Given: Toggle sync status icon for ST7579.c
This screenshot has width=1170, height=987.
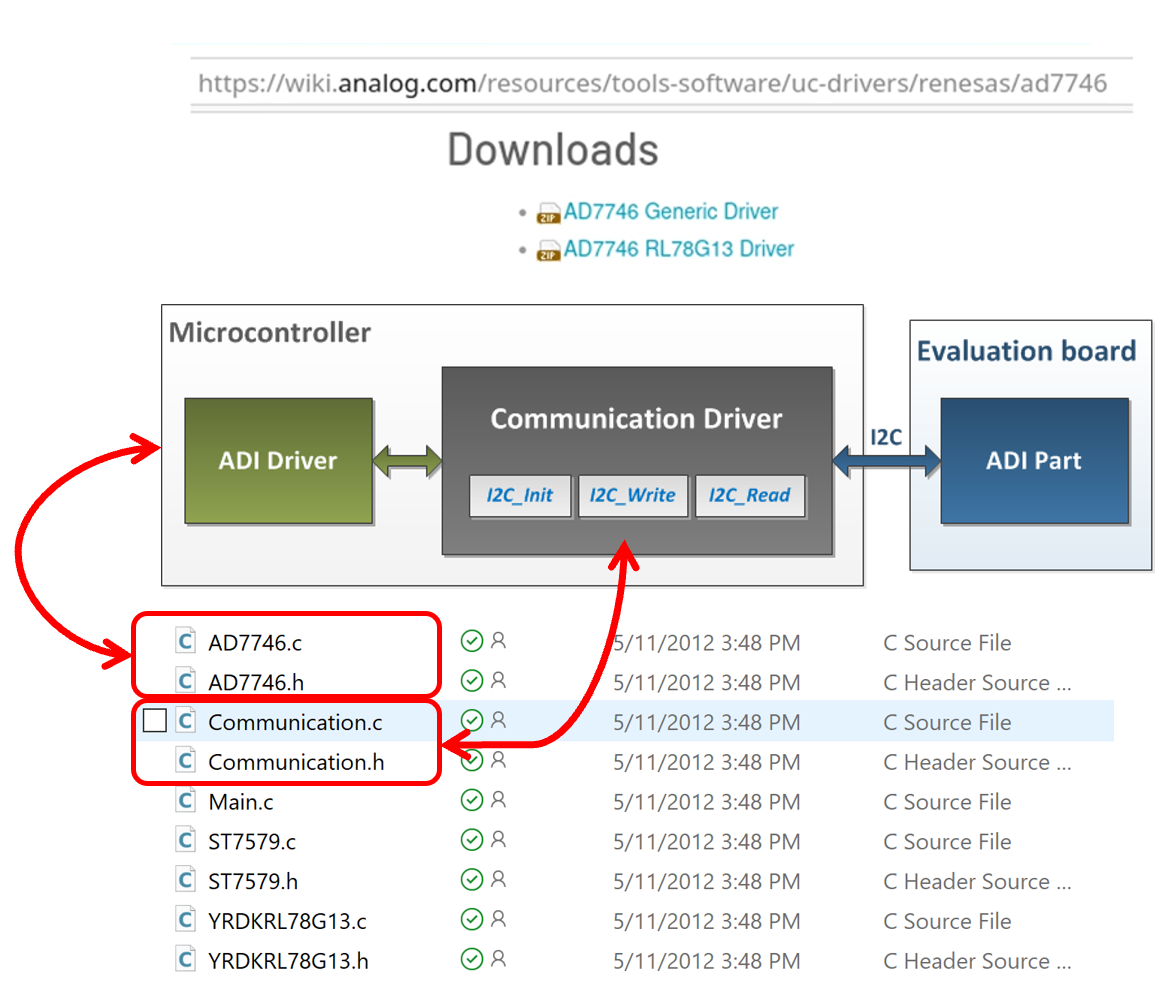Looking at the screenshot, I should pyautogui.click(x=471, y=840).
